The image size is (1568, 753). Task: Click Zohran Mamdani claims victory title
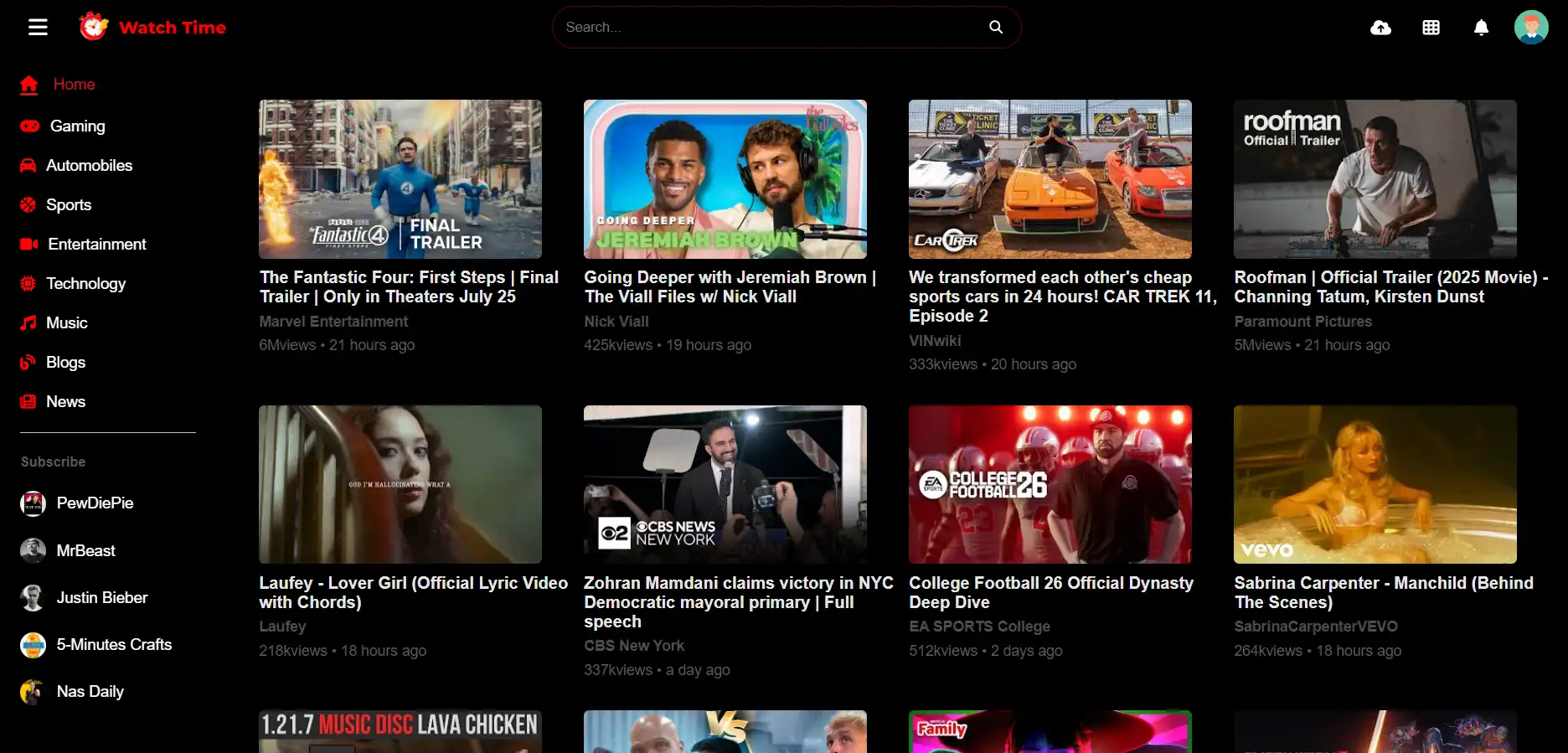point(739,602)
